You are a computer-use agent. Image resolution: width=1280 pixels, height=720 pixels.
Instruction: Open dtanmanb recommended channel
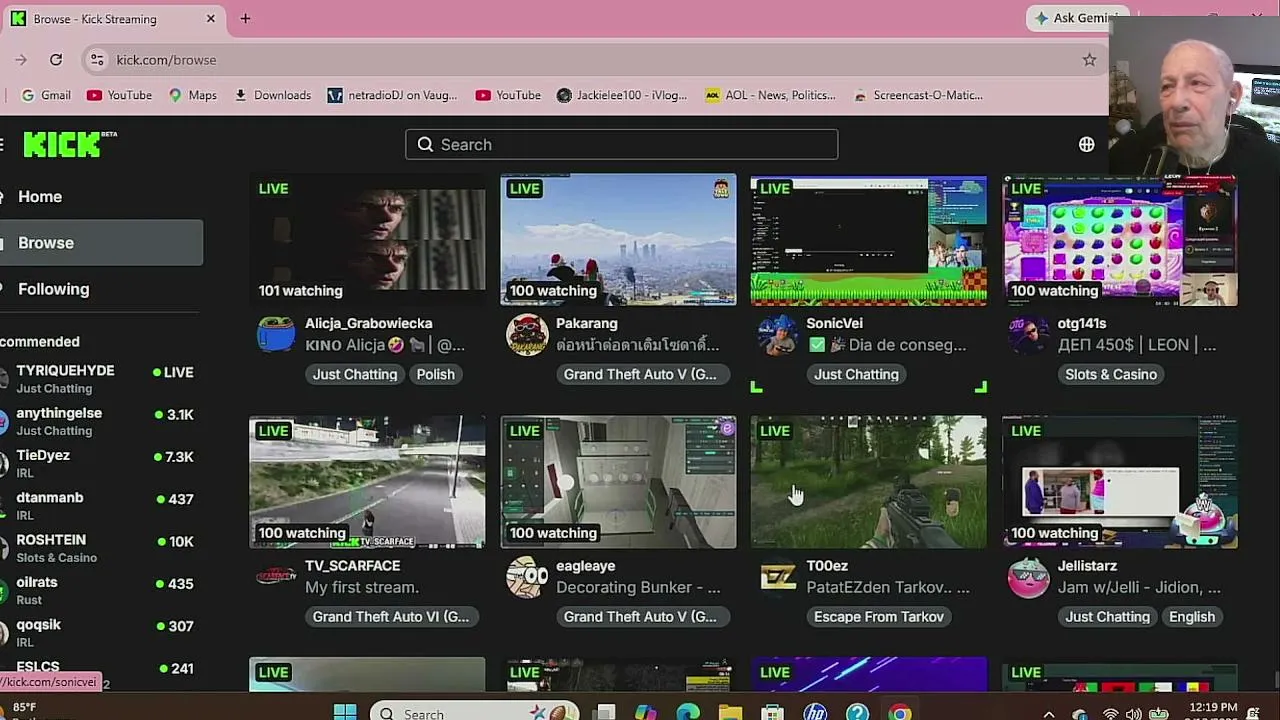(99, 506)
